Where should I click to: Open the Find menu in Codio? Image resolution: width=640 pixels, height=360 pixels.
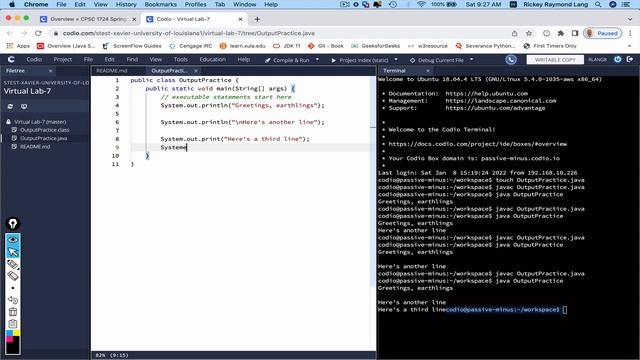tap(132, 60)
